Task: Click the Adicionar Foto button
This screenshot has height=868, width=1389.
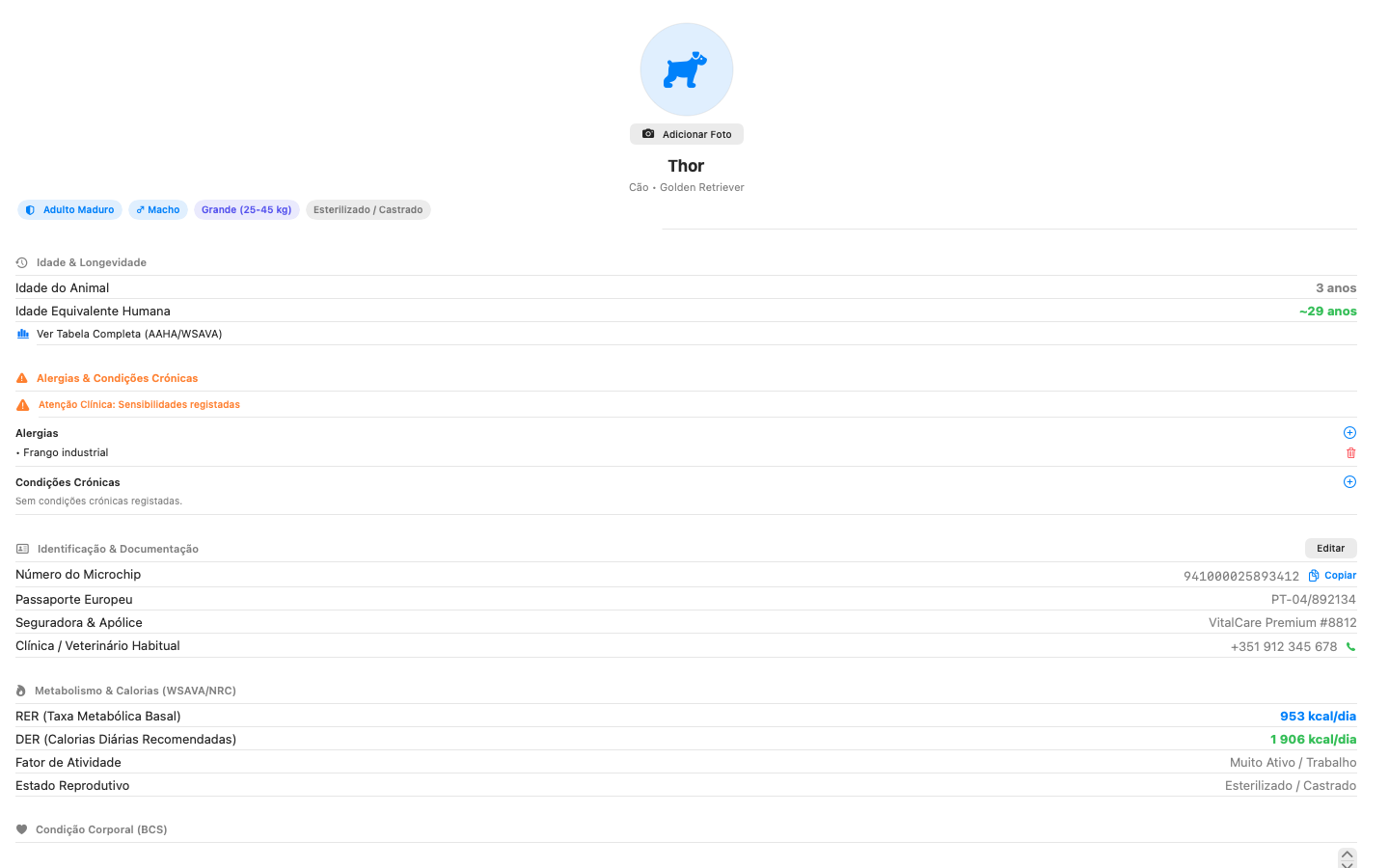Action: 687,134
